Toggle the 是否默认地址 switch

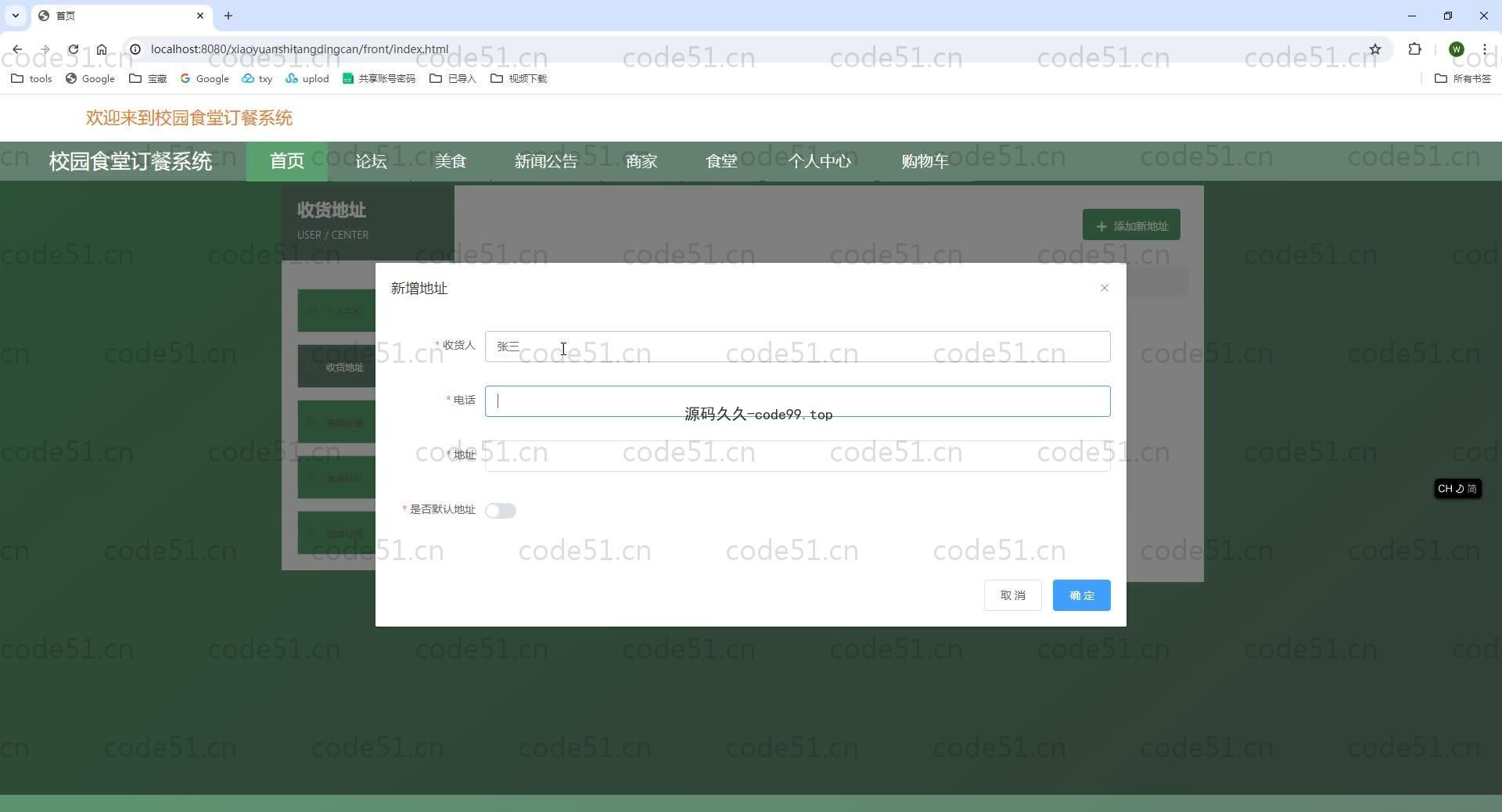pos(501,511)
